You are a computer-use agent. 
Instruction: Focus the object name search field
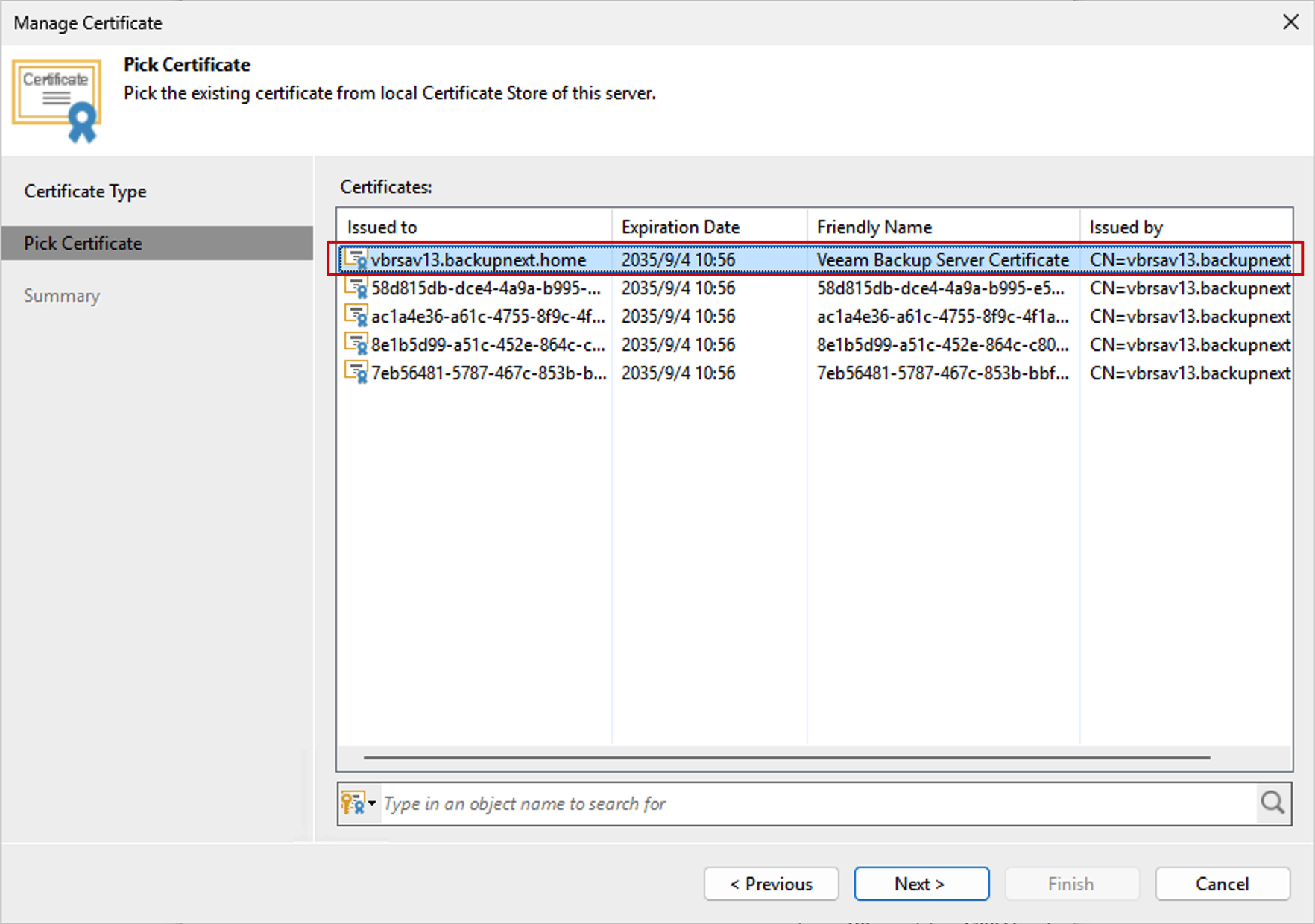(x=816, y=803)
